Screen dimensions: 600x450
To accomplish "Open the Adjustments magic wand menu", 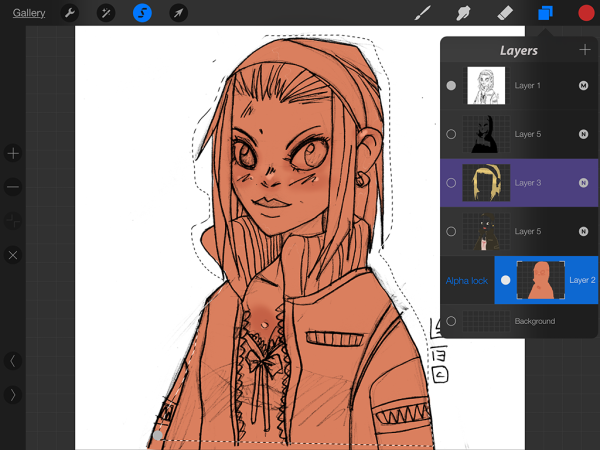I will 106,13.
